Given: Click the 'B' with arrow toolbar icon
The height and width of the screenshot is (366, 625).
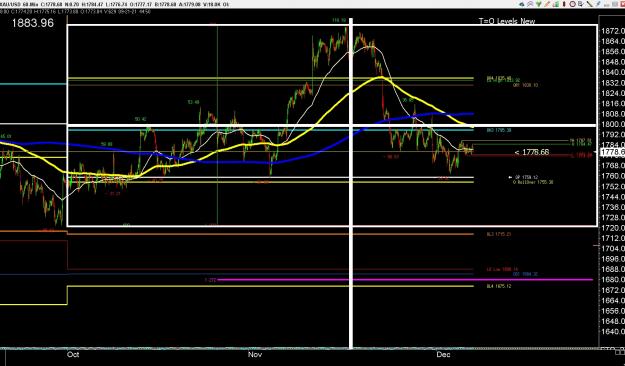Looking at the screenshot, I should [x=581, y=4].
